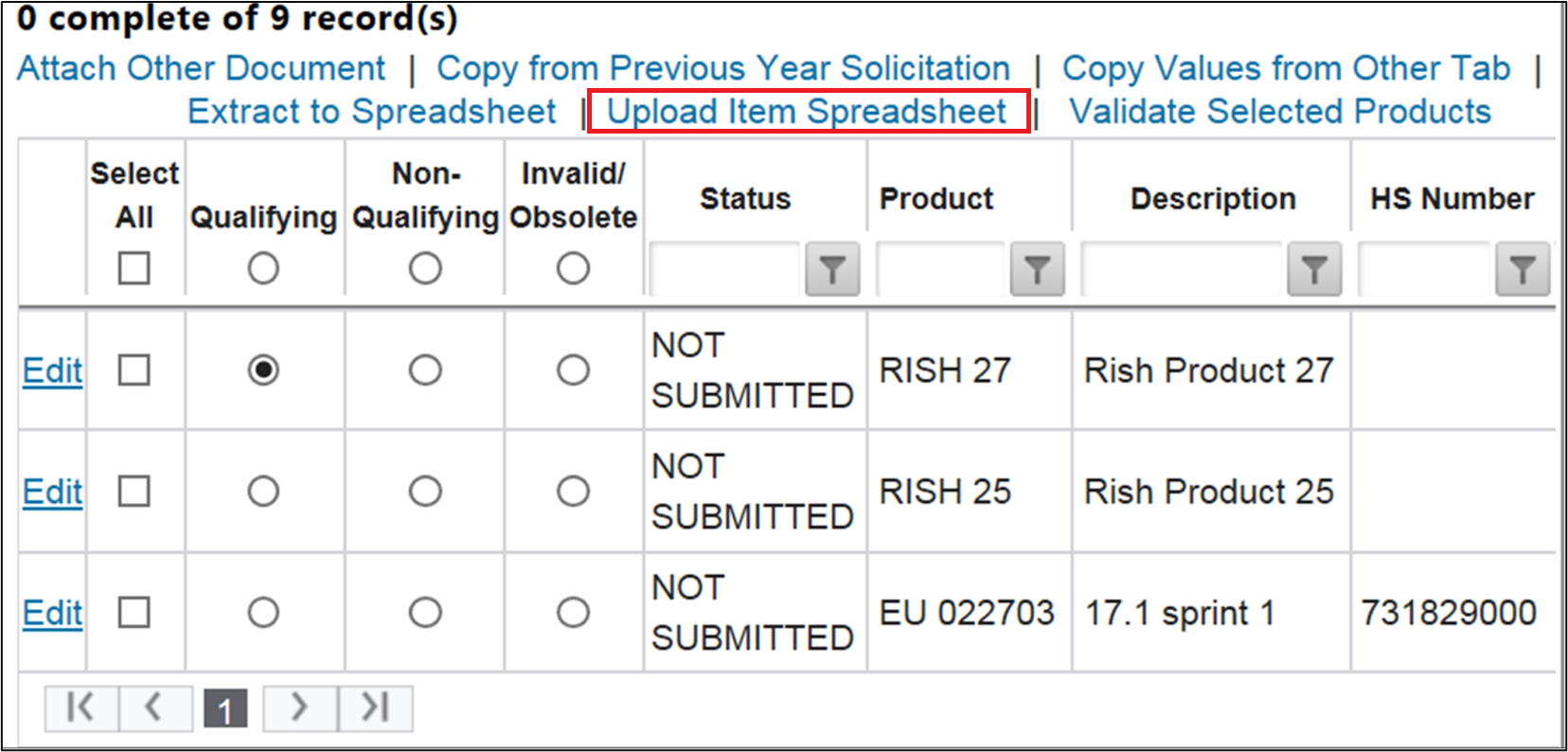
Task: Click the Product filter text field
Action: (x=940, y=270)
